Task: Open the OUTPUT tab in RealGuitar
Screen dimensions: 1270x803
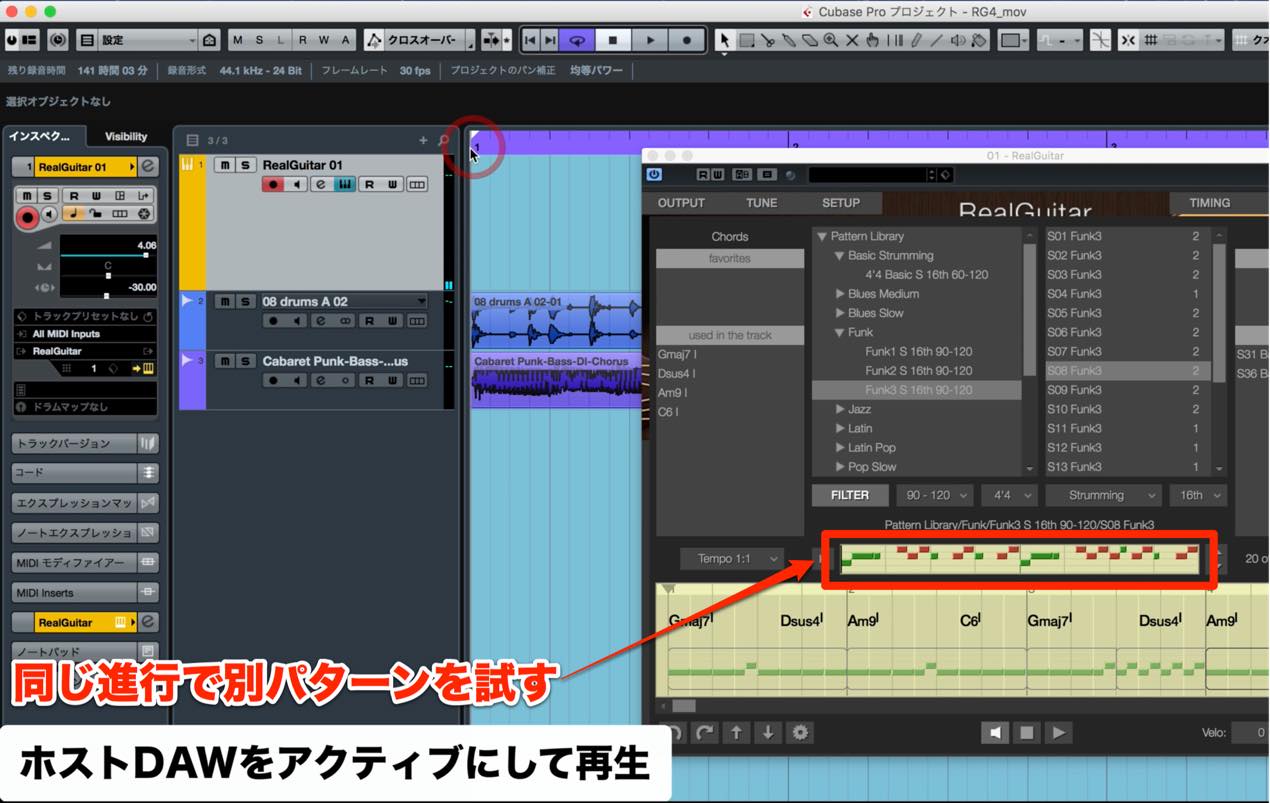Action: [x=681, y=203]
